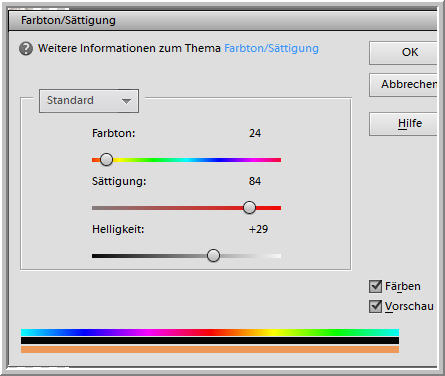Click the Farbton/Sättigung dialog title

tap(68, 21)
